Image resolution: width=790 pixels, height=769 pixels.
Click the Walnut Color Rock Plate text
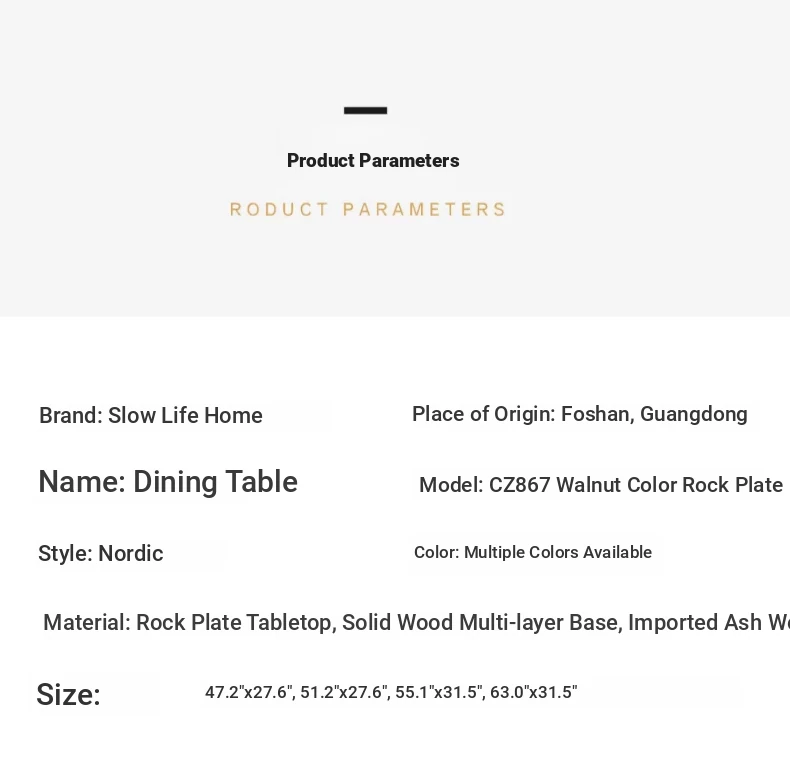pos(670,485)
